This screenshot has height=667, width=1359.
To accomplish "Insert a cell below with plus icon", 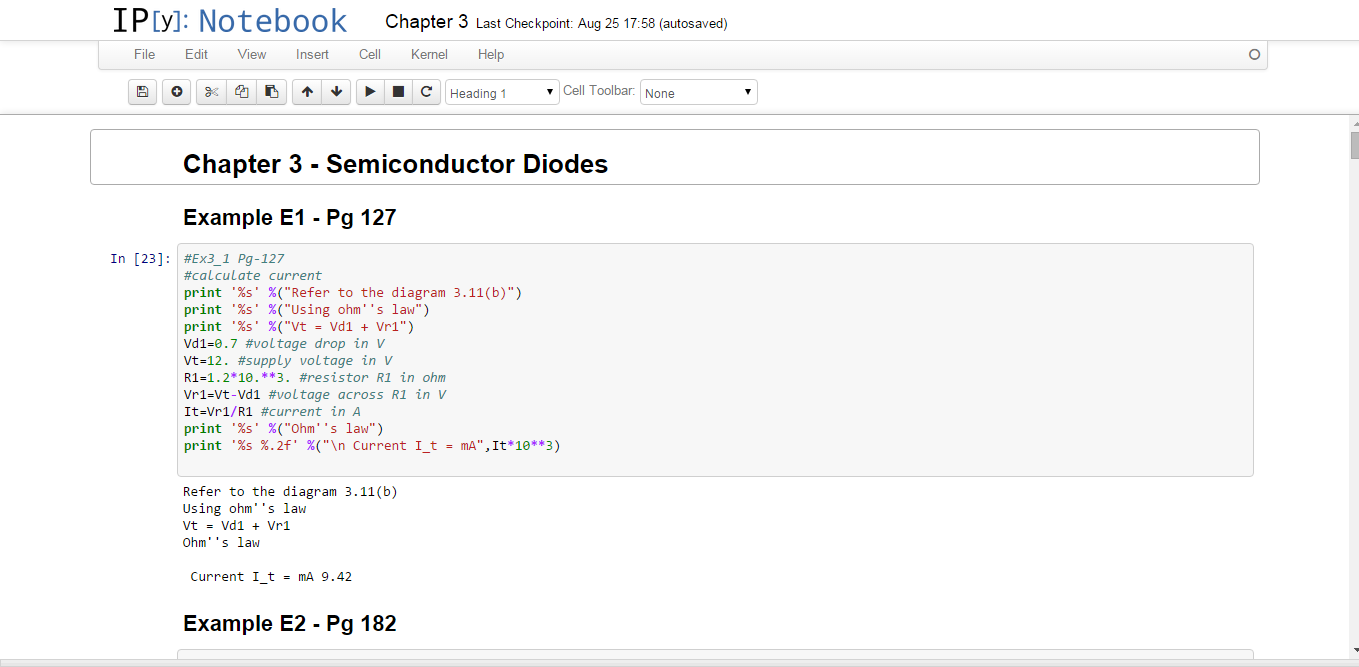I will click(177, 92).
